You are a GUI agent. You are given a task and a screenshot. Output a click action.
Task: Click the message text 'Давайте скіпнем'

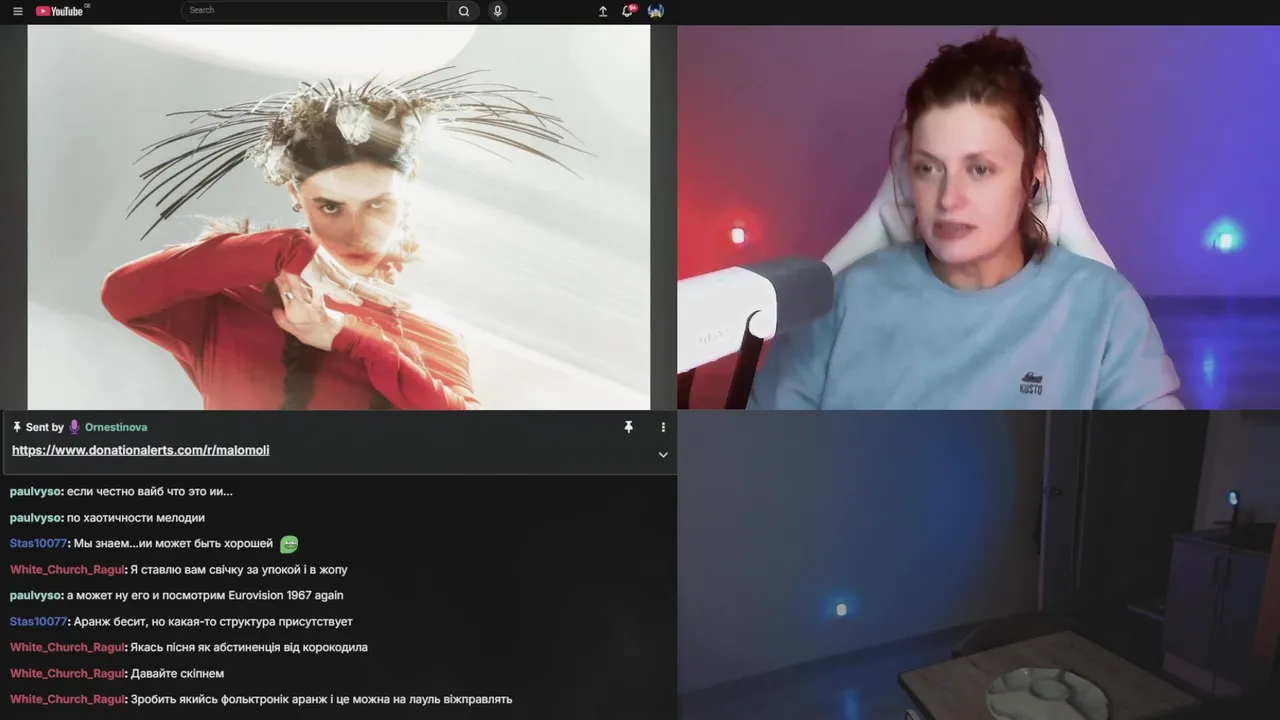(177, 674)
